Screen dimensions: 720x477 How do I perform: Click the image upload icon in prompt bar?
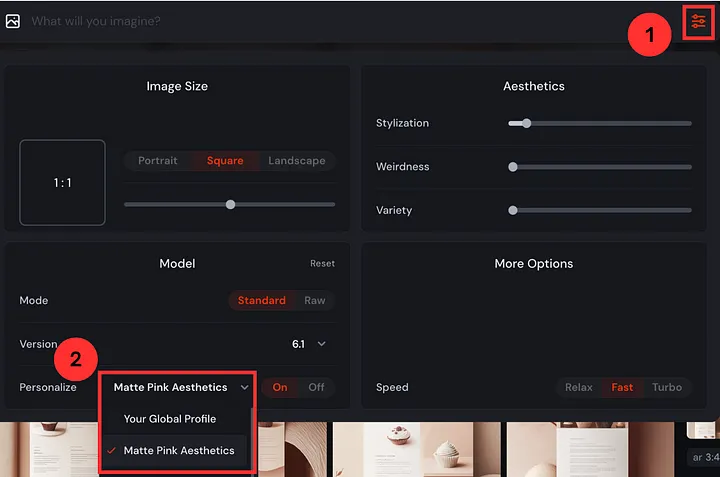[13, 21]
